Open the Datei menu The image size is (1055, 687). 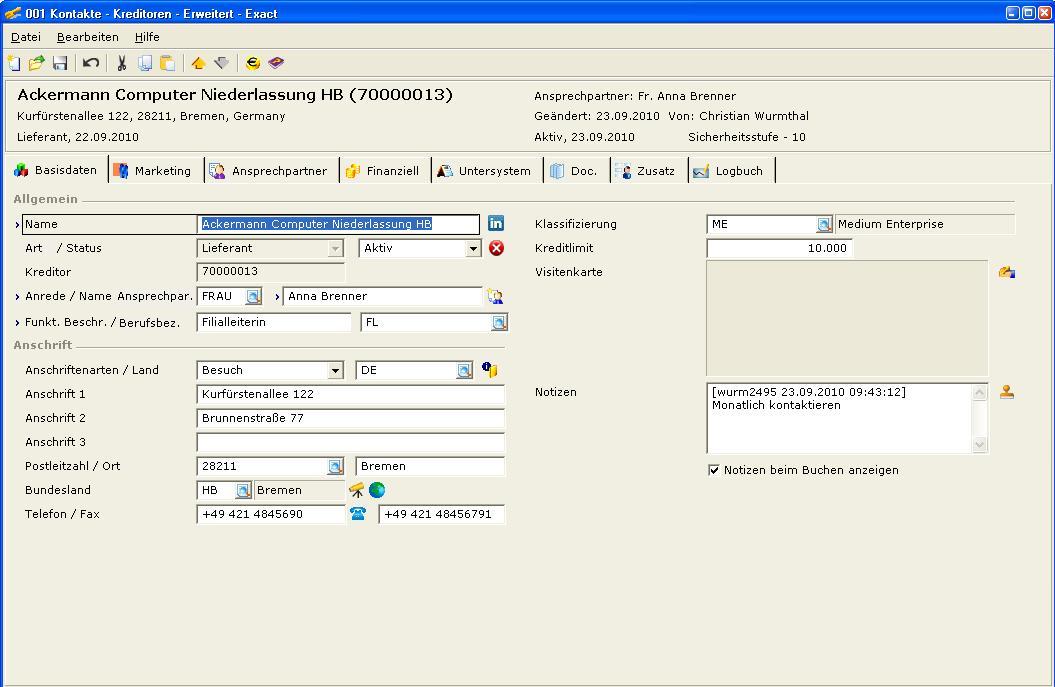(x=26, y=37)
